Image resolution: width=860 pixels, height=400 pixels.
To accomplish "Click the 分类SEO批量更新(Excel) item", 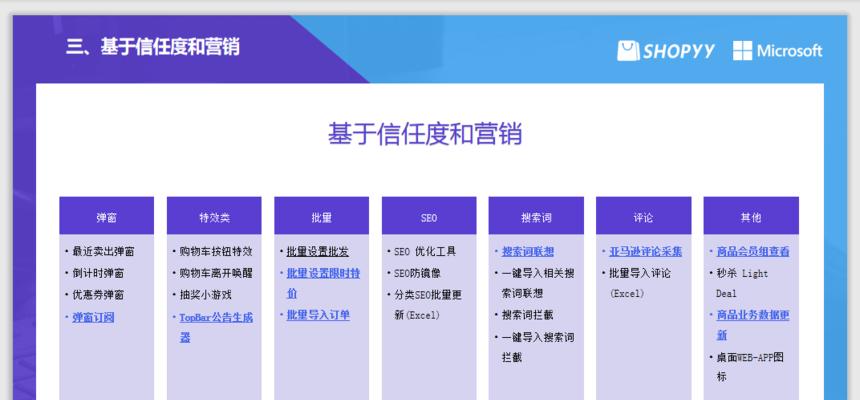I will (428, 305).
